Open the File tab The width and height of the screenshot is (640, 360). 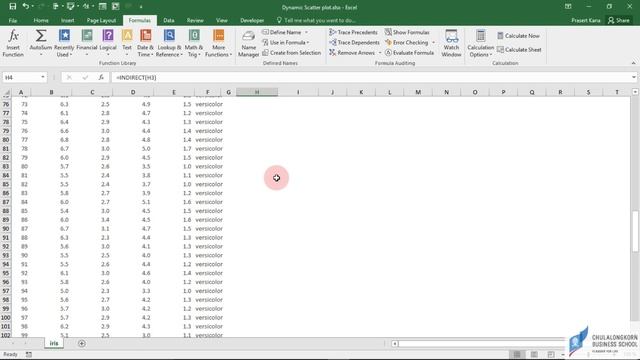pyautogui.click(x=13, y=20)
